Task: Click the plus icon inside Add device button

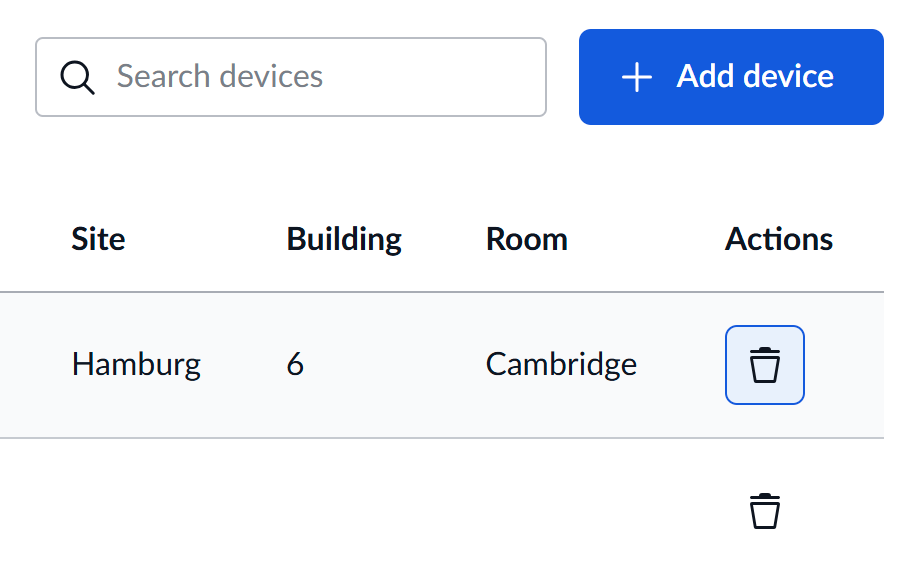Action: coord(637,76)
